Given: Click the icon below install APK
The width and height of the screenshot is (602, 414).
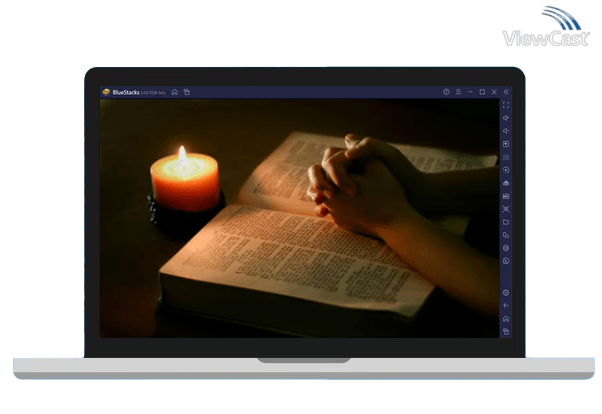Looking at the screenshot, I should point(506,196).
